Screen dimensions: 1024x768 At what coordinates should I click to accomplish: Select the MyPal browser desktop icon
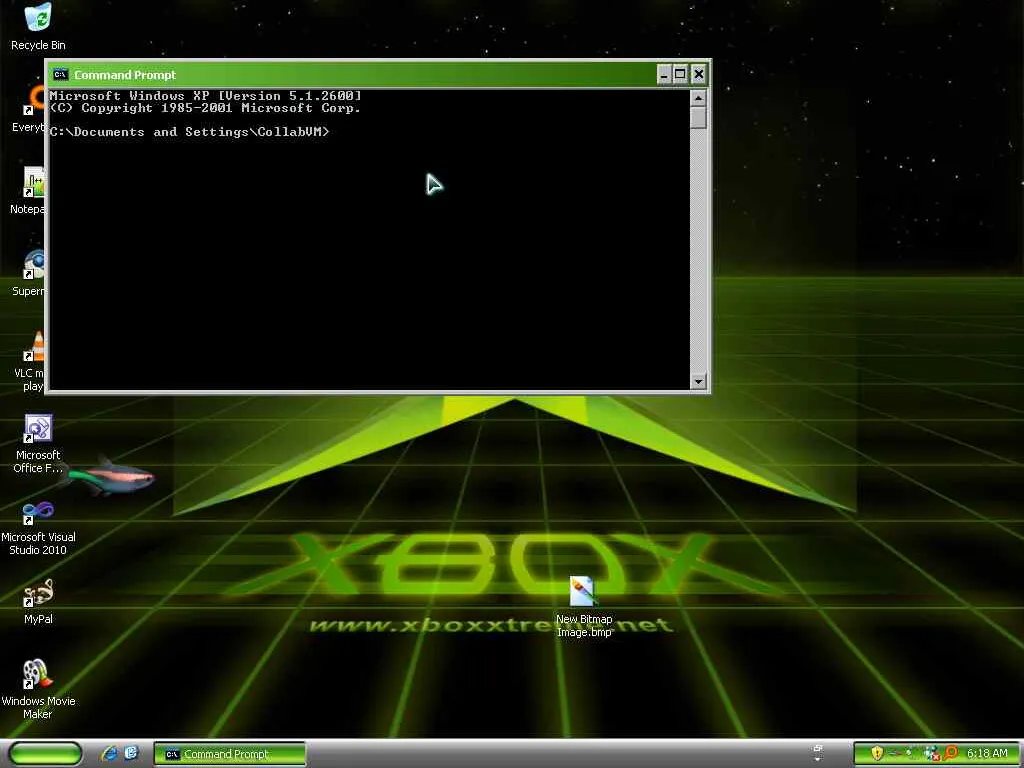click(38, 601)
